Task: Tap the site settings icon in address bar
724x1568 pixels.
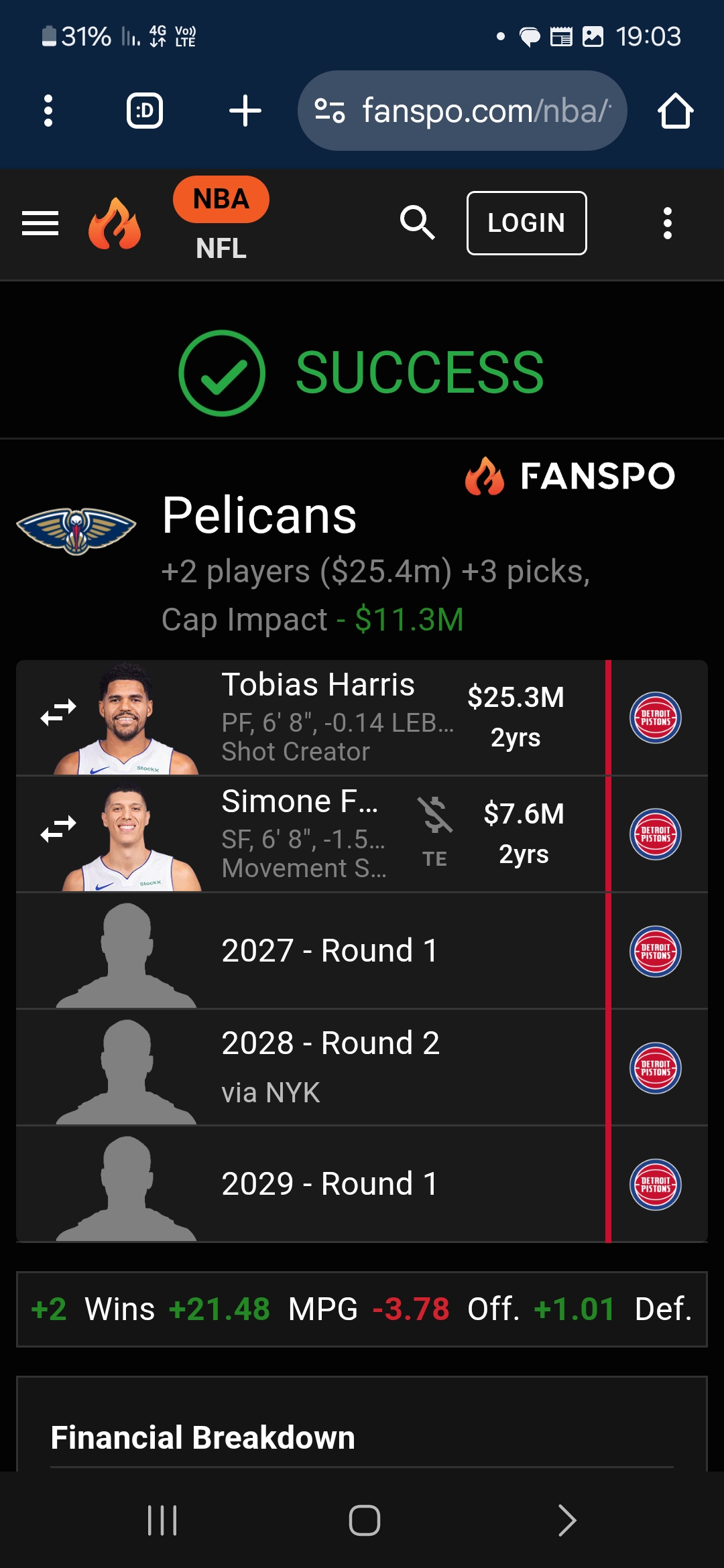Action: point(330,111)
